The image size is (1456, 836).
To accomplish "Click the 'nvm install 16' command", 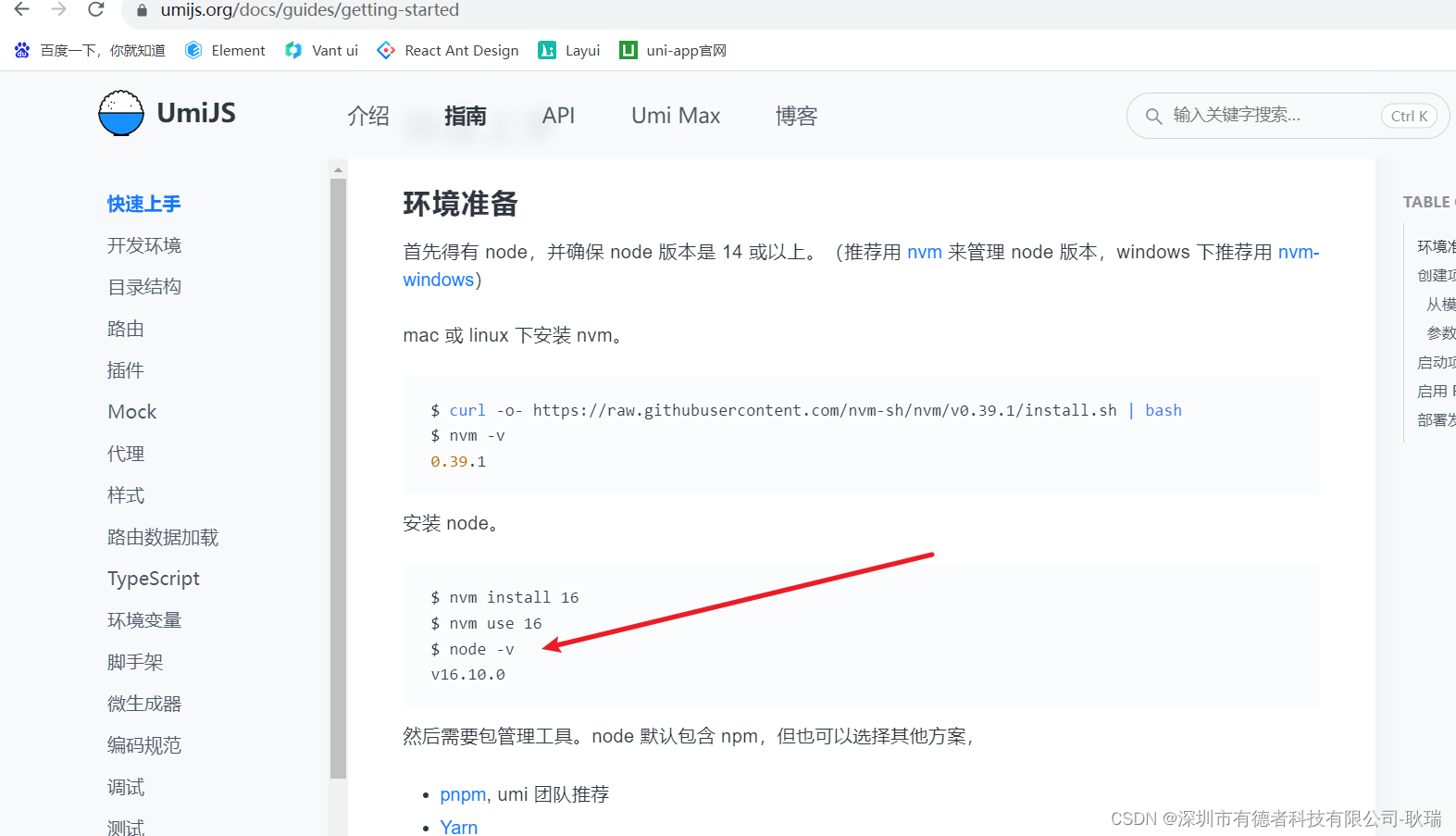I will (504, 598).
